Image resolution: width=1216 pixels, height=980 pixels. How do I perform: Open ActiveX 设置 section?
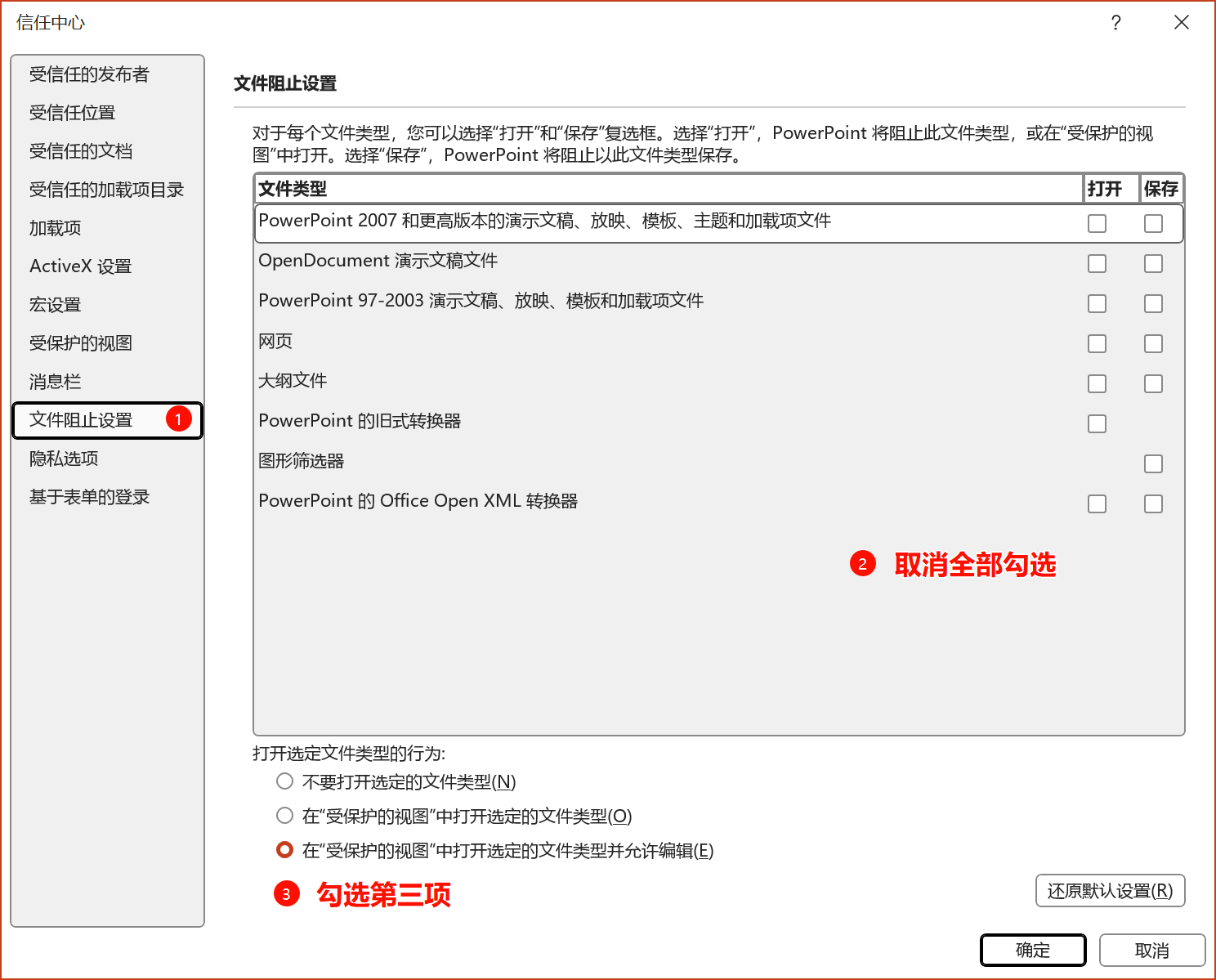point(80,266)
